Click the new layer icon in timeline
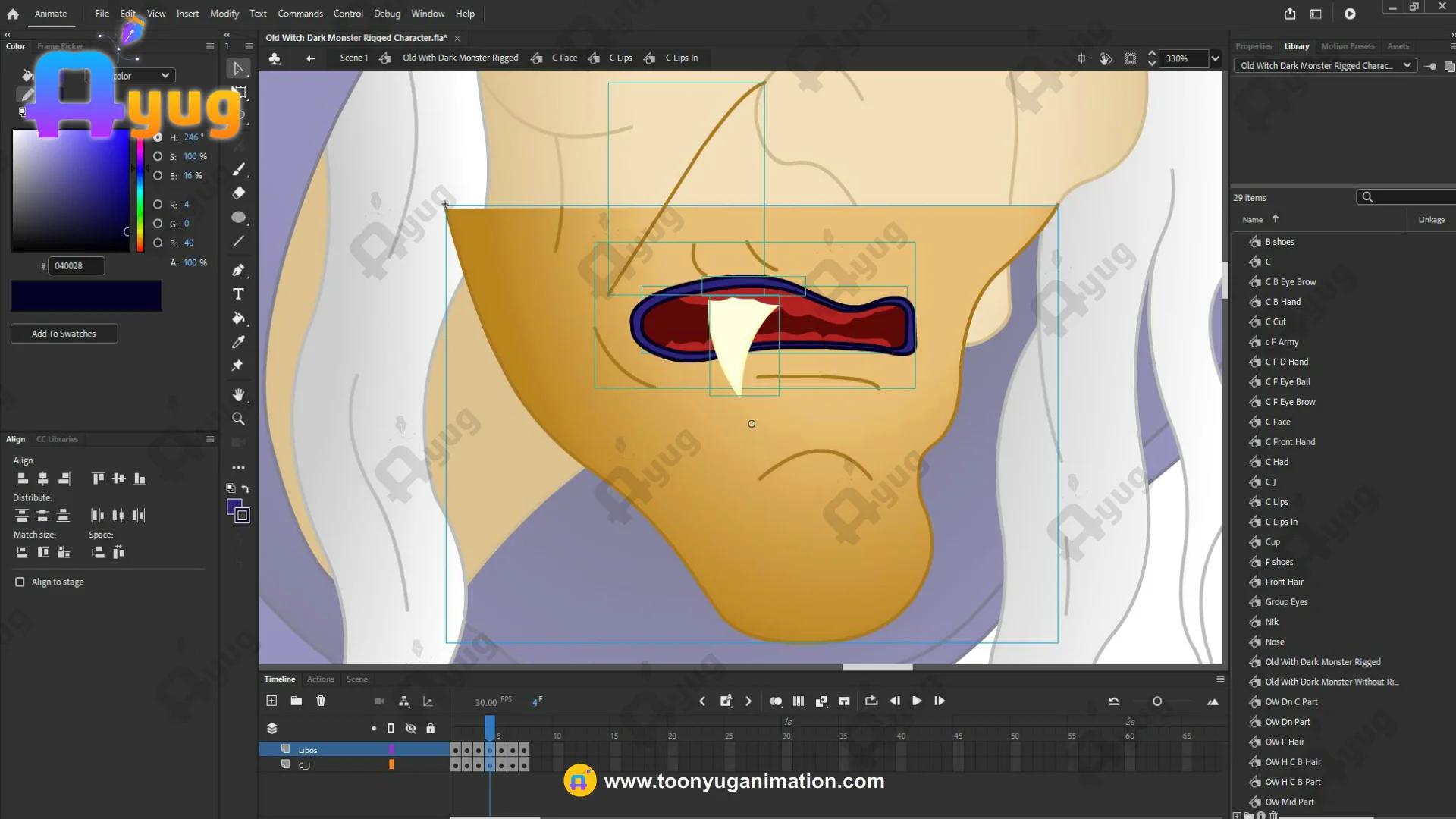Image resolution: width=1456 pixels, height=819 pixels. tap(271, 701)
